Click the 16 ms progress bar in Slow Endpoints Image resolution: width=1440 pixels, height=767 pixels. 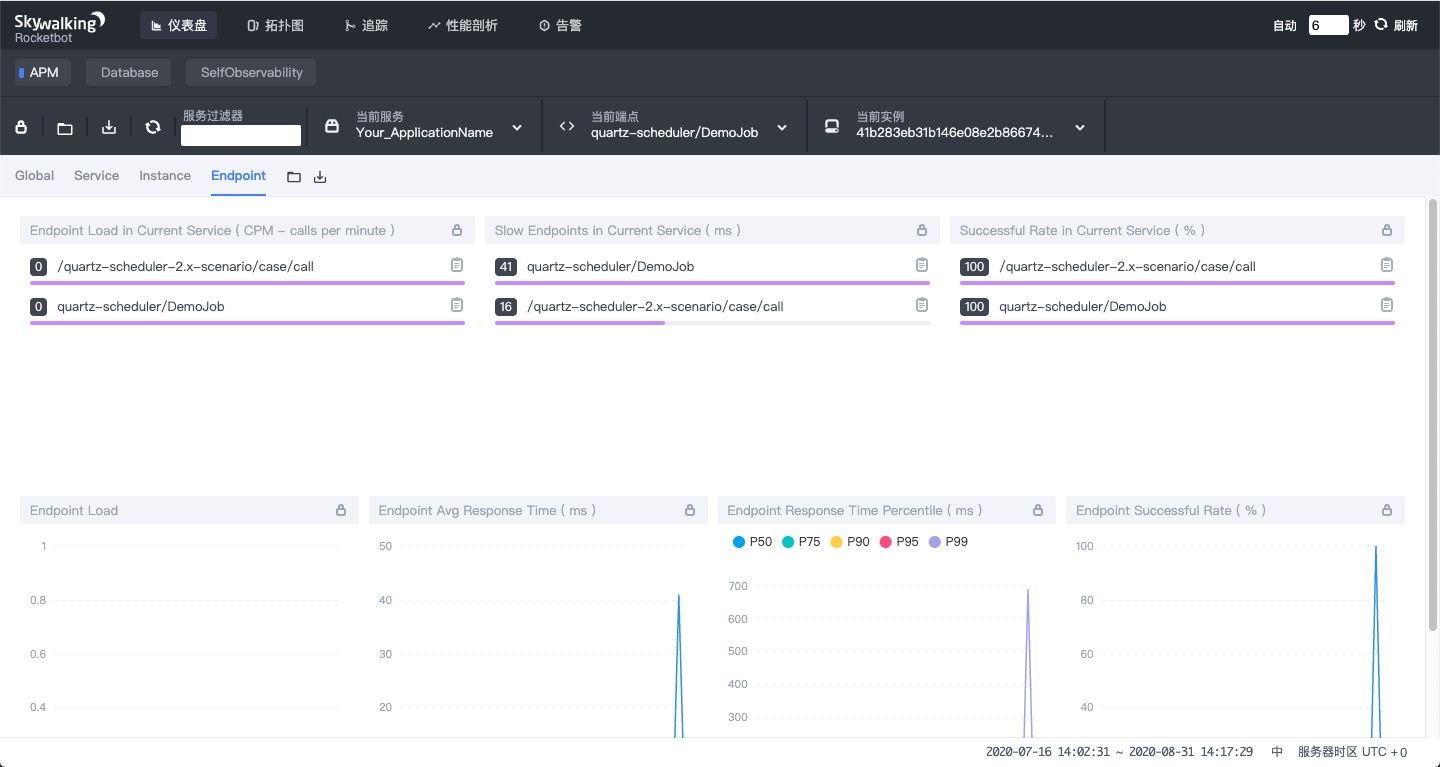click(712, 323)
